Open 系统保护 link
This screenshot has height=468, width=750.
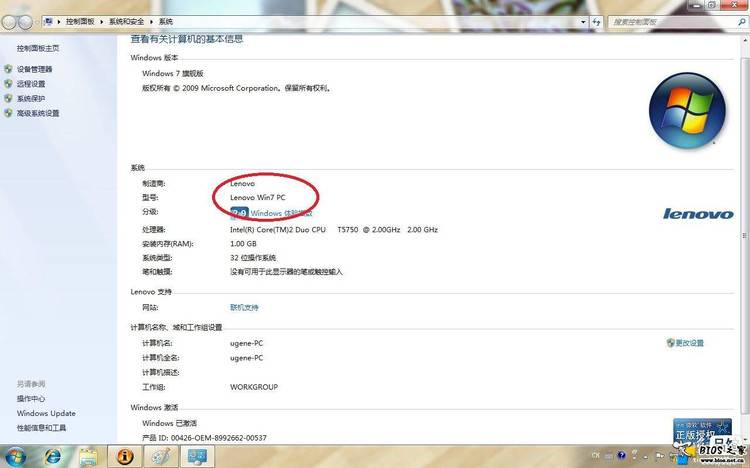[31, 99]
